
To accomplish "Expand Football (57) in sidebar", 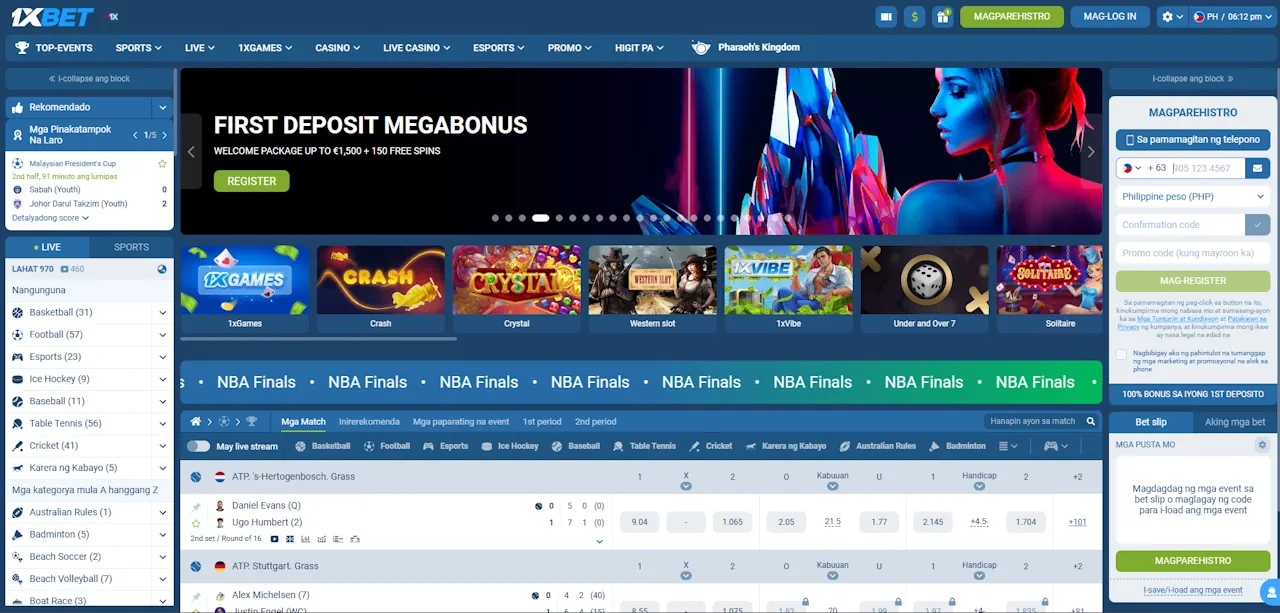I will [x=162, y=335].
